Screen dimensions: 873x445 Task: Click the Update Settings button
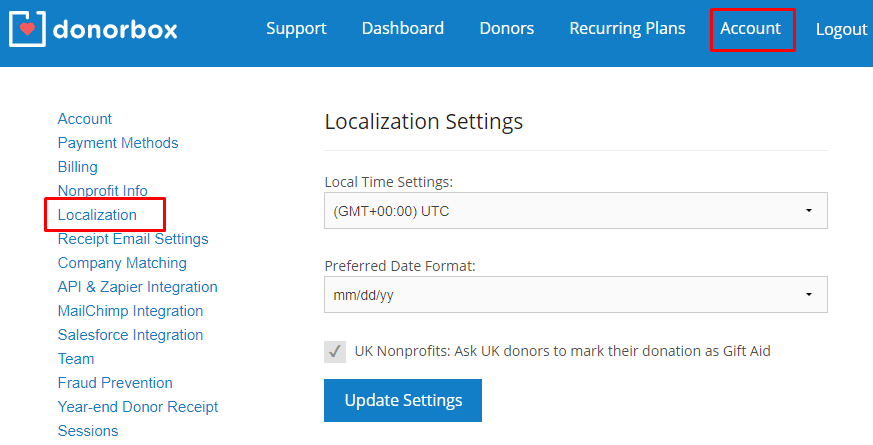coord(403,400)
